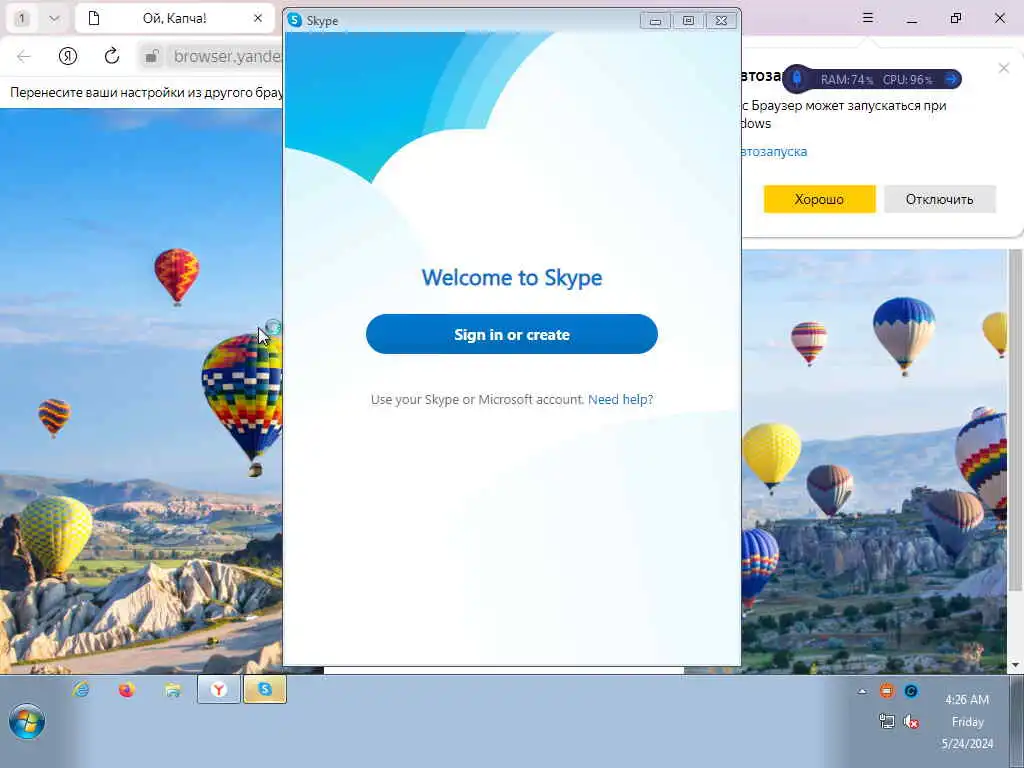The height and width of the screenshot is (768, 1024).
Task: Open the network tray icon
Action: click(887, 721)
